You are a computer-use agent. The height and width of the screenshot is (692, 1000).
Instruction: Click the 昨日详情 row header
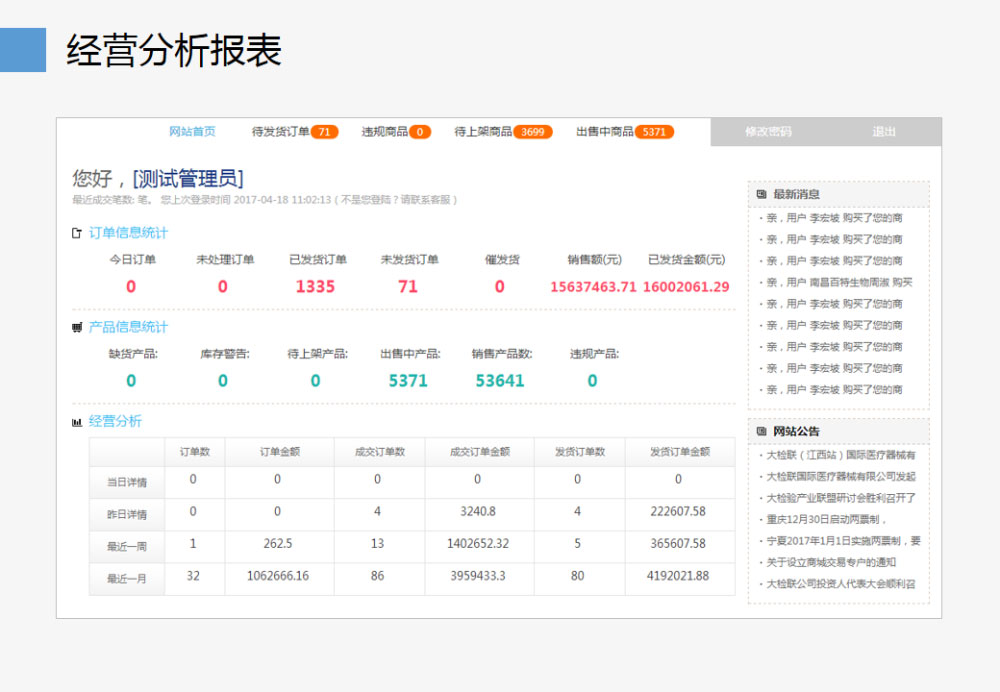(127, 515)
